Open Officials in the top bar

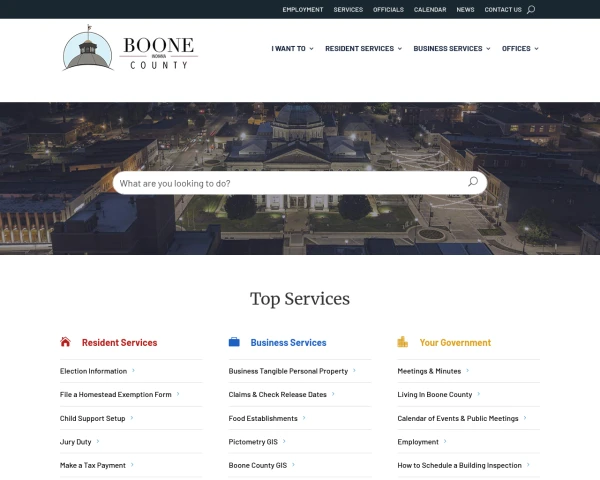pos(388,10)
